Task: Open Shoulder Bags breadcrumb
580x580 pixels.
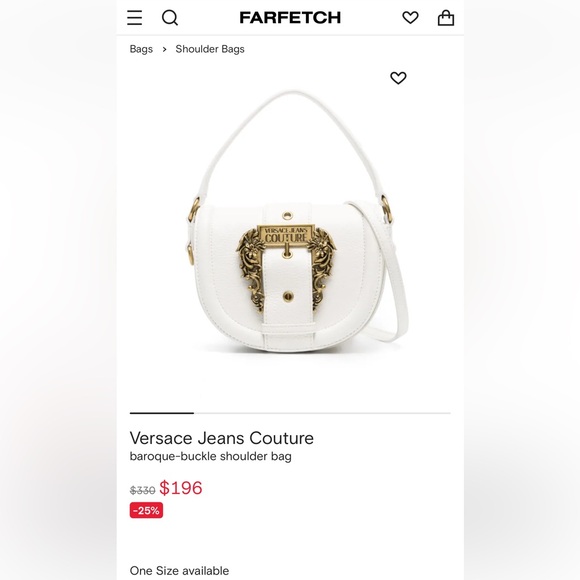Action: [x=210, y=49]
